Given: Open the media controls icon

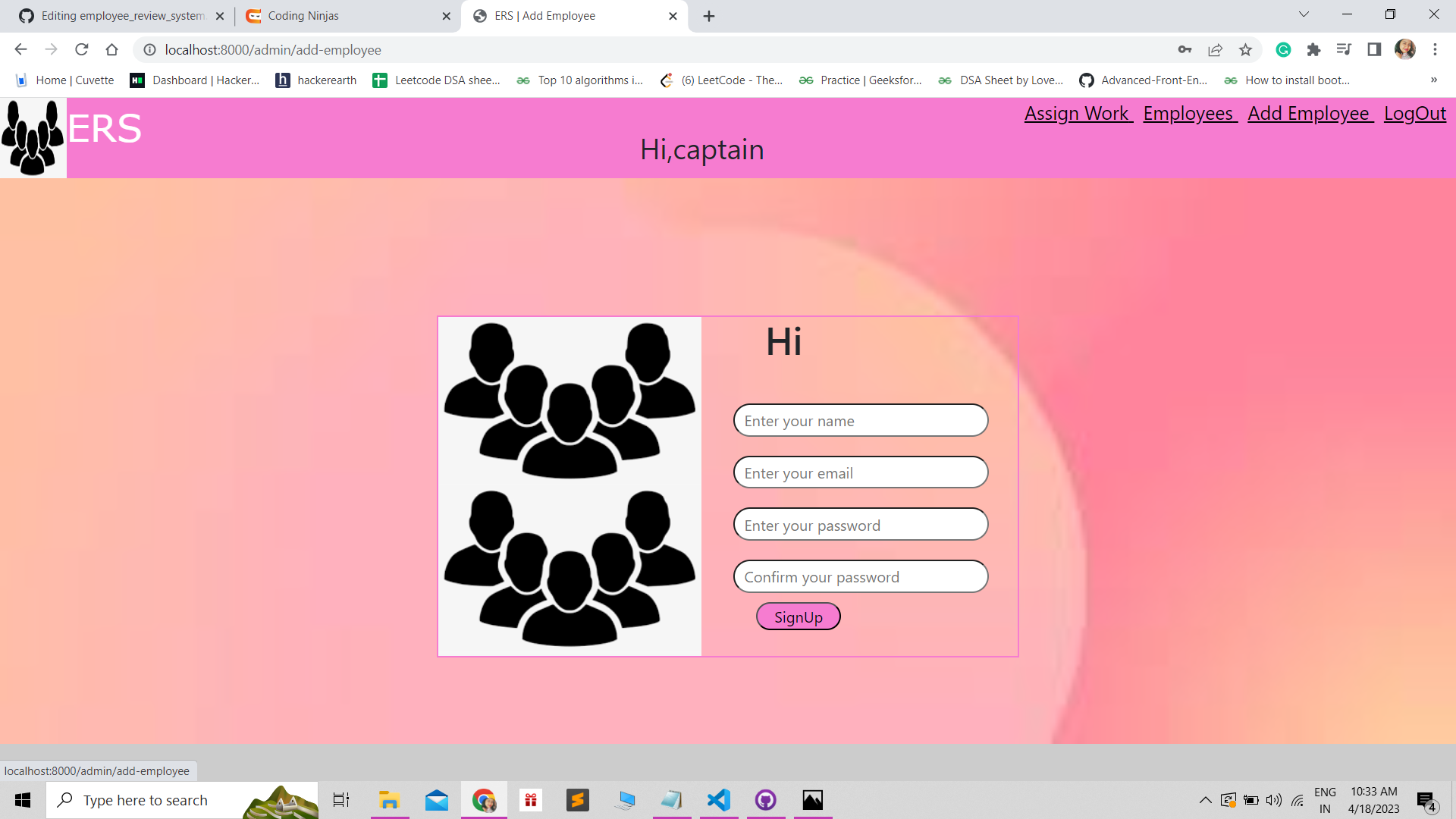Looking at the screenshot, I should (x=1344, y=49).
